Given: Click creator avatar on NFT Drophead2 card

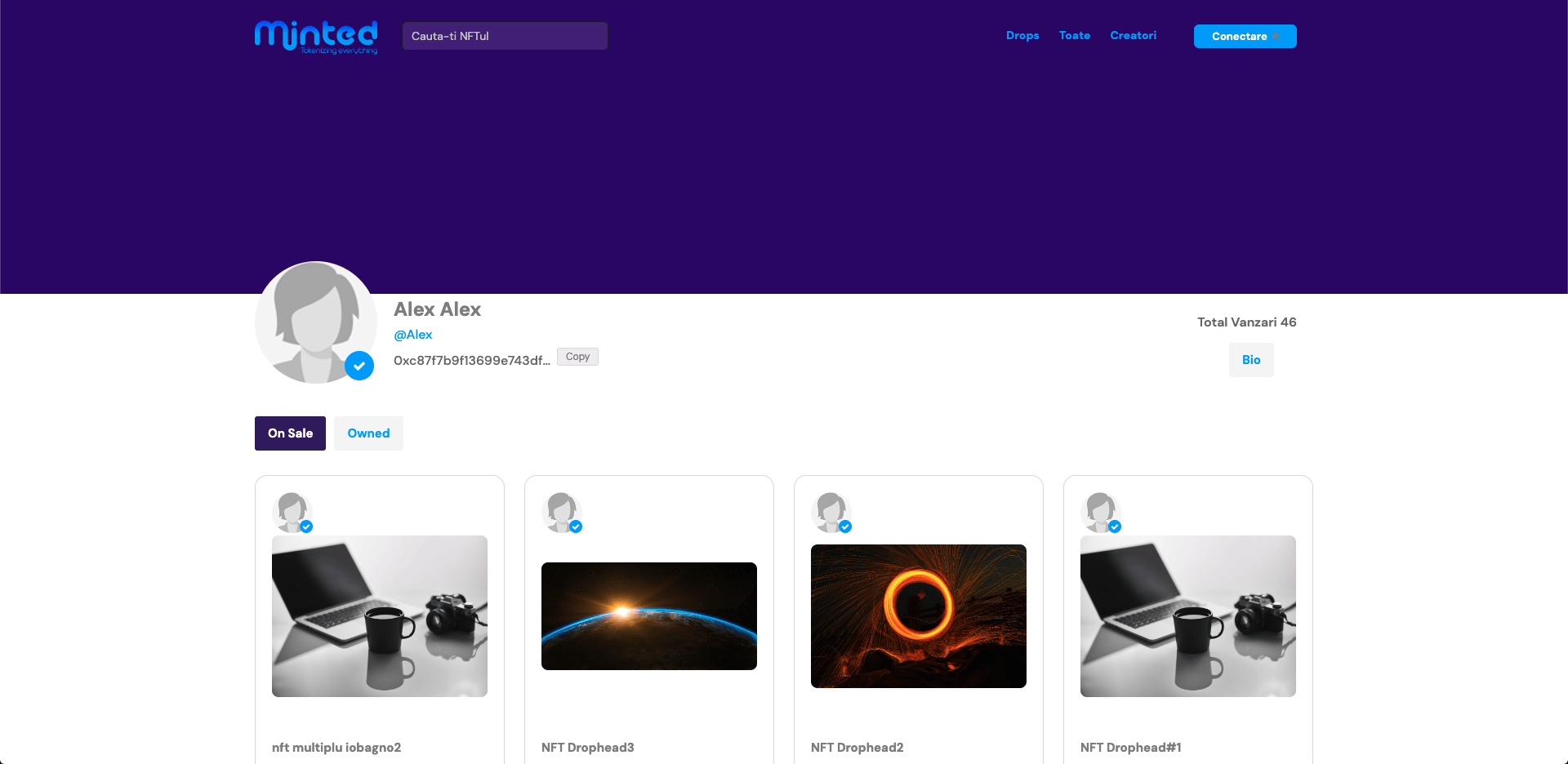Looking at the screenshot, I should point(831,513).
